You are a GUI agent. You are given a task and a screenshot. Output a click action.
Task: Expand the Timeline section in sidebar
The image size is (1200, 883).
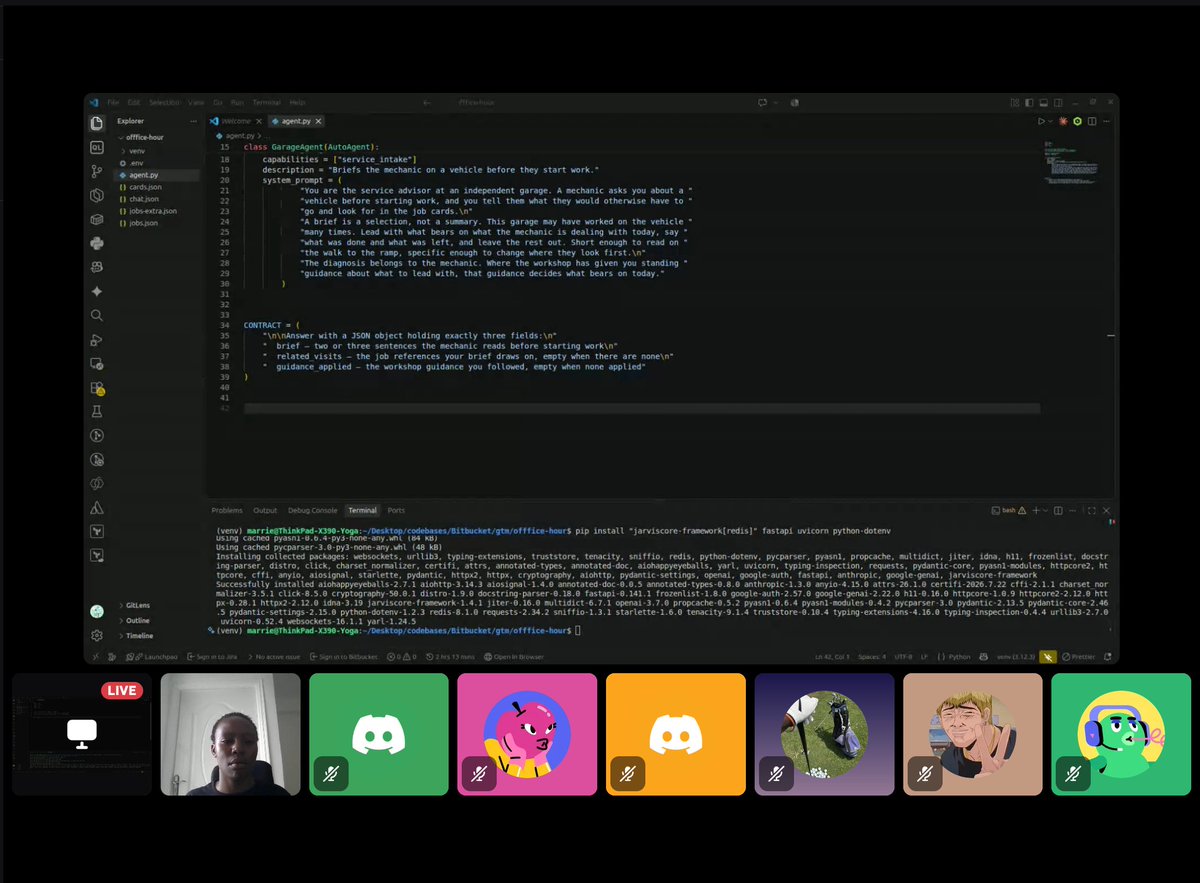tap(139, 635)
